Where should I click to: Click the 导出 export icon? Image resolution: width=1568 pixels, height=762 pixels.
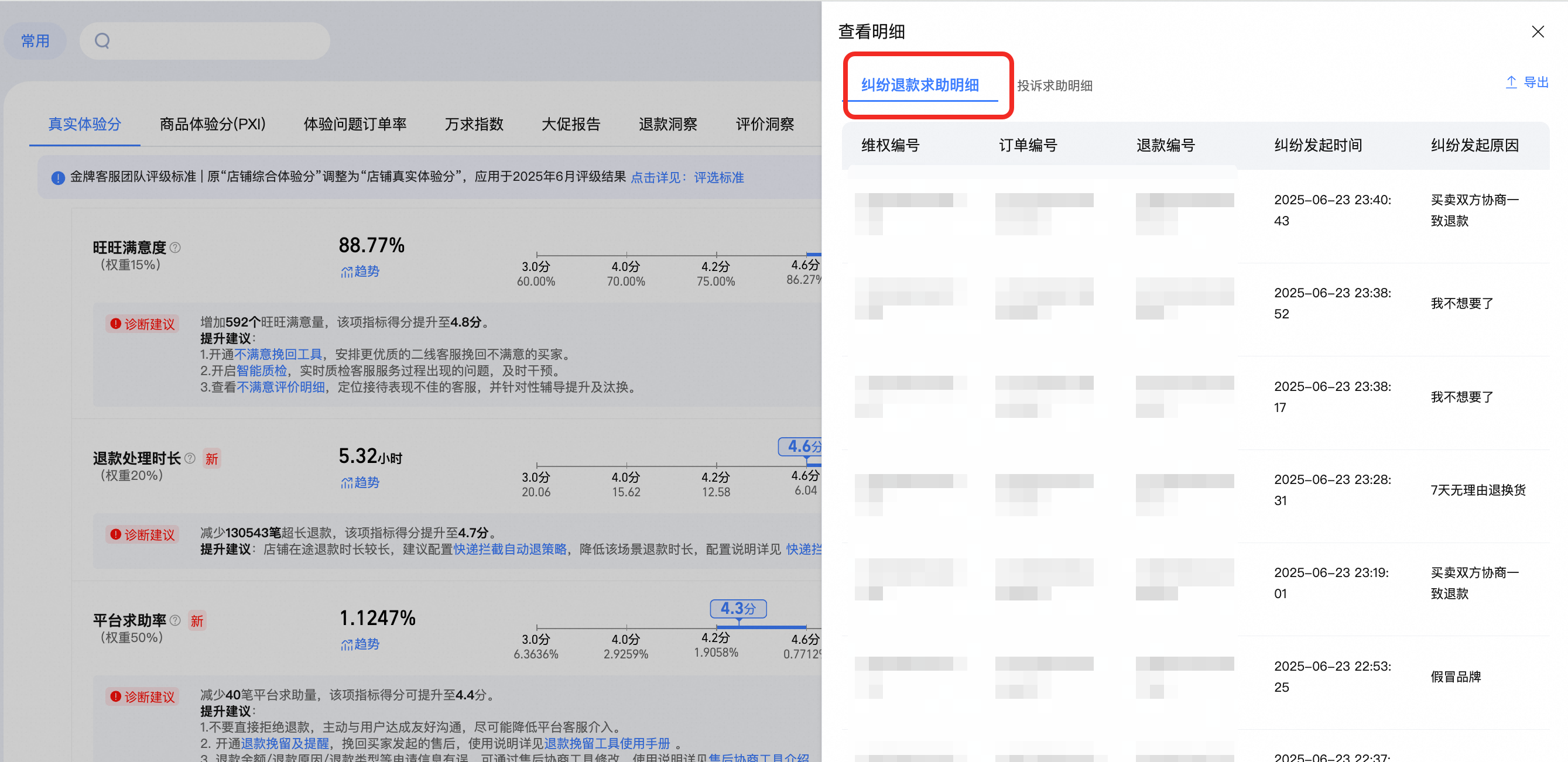(1511, 82)
